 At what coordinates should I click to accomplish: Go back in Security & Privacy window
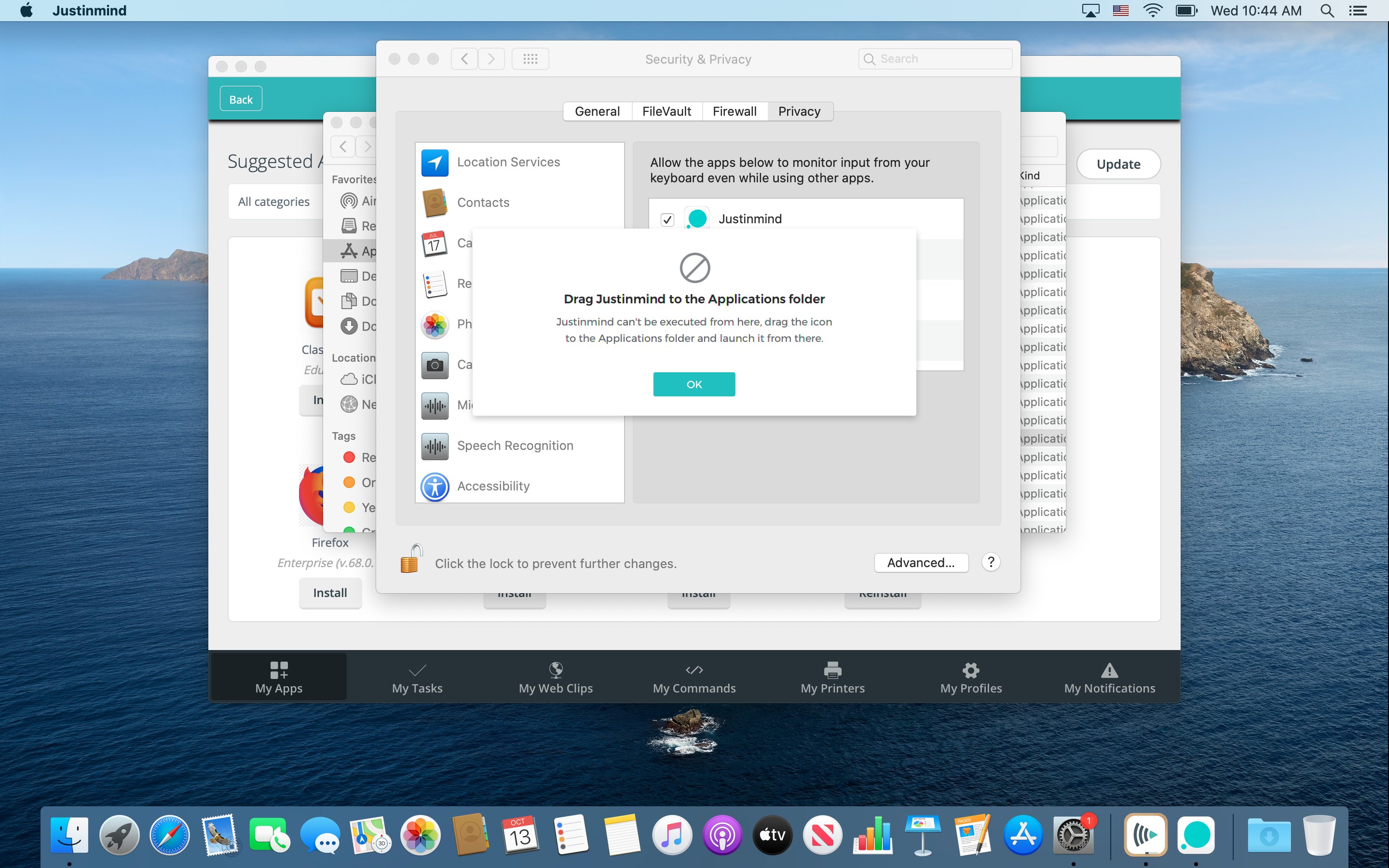pos(464,59)
